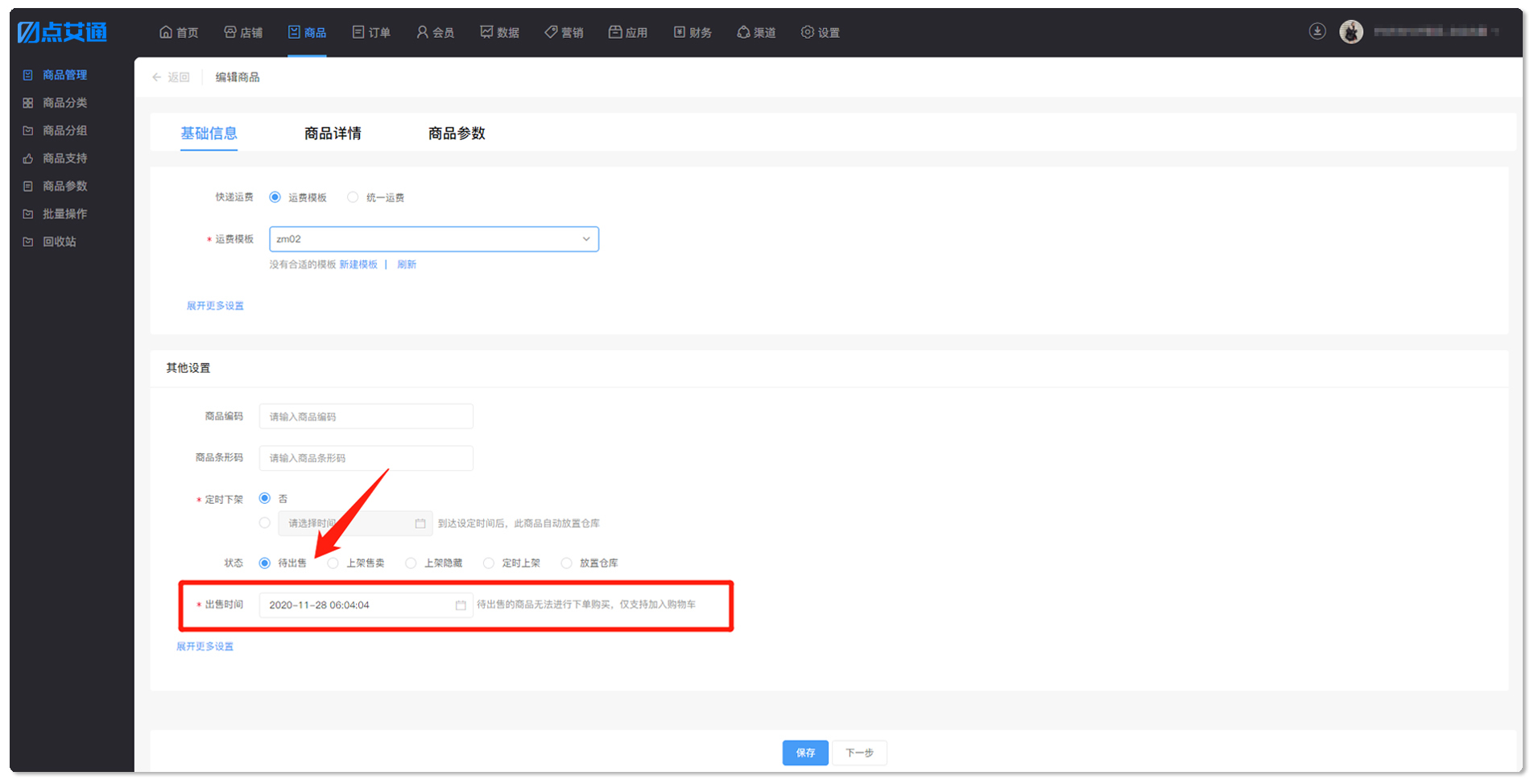Select the 统一运费 radio option
The image size is (1534, 784).
point(353,197)
